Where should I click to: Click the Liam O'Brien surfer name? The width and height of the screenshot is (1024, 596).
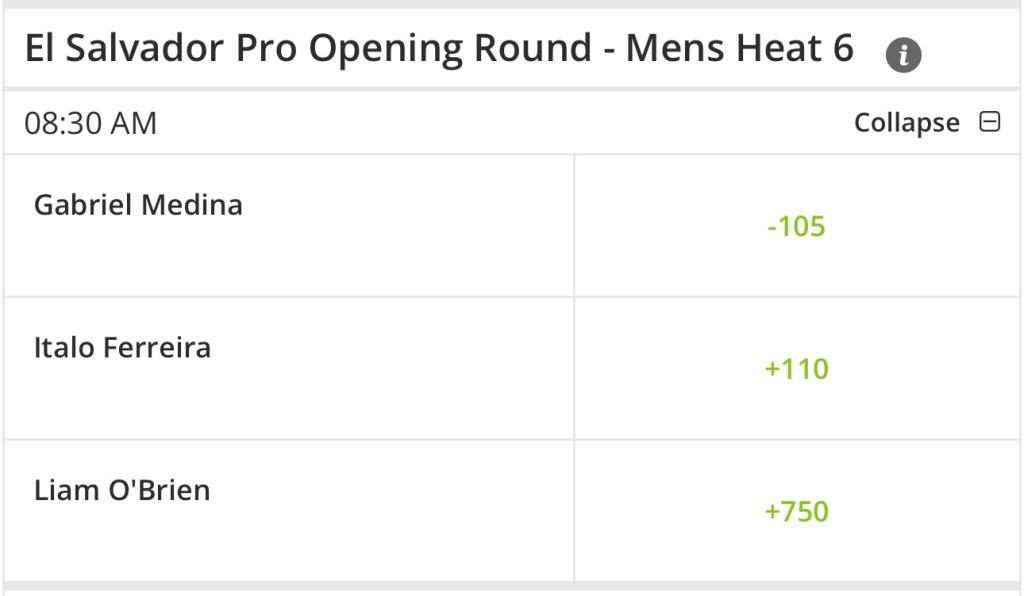[122, 491]
